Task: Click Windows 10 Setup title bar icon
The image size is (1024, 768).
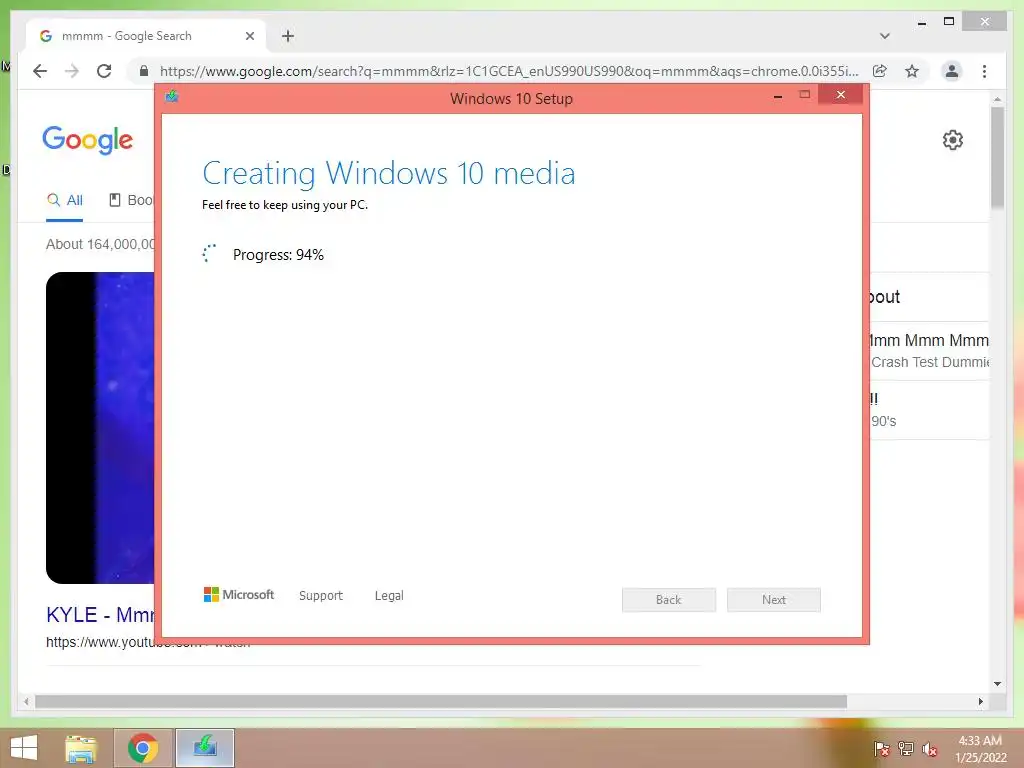Action: 172,97
